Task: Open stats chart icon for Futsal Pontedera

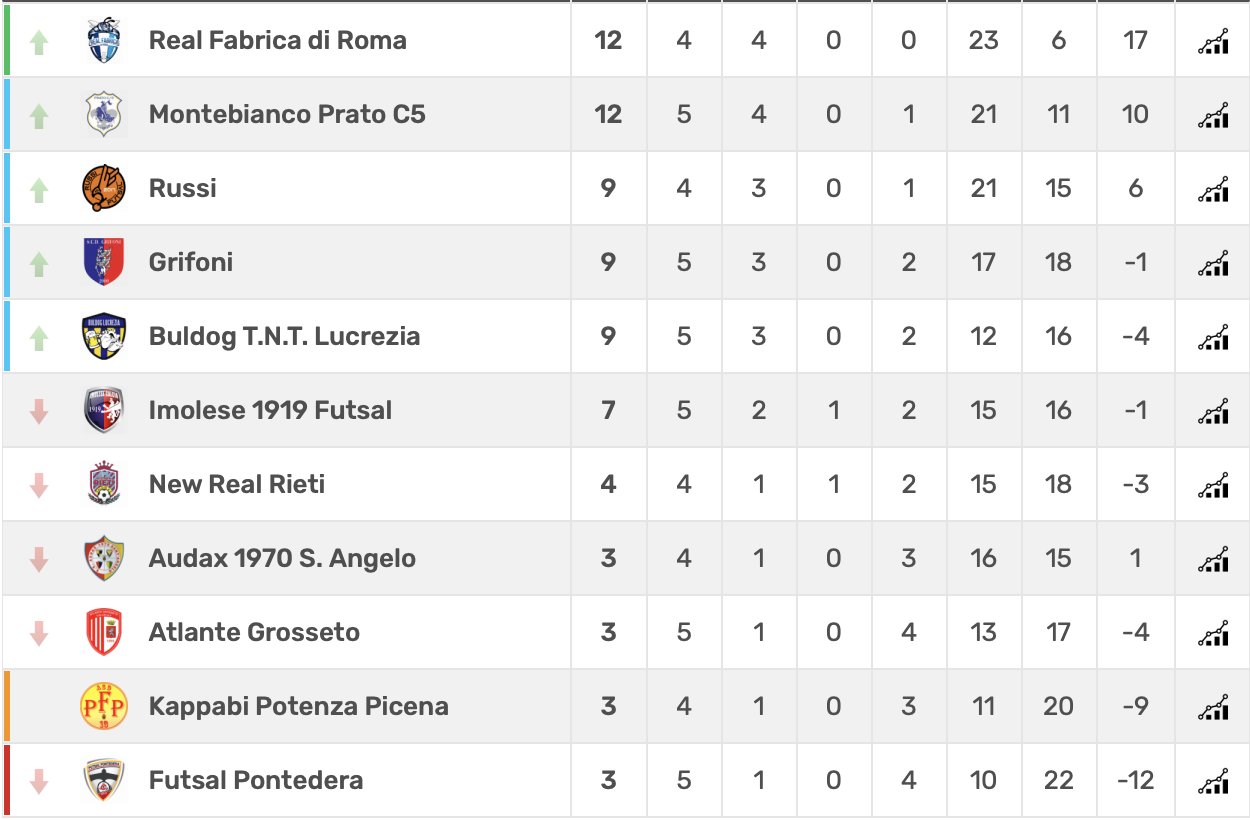Action: (1213, 781)
